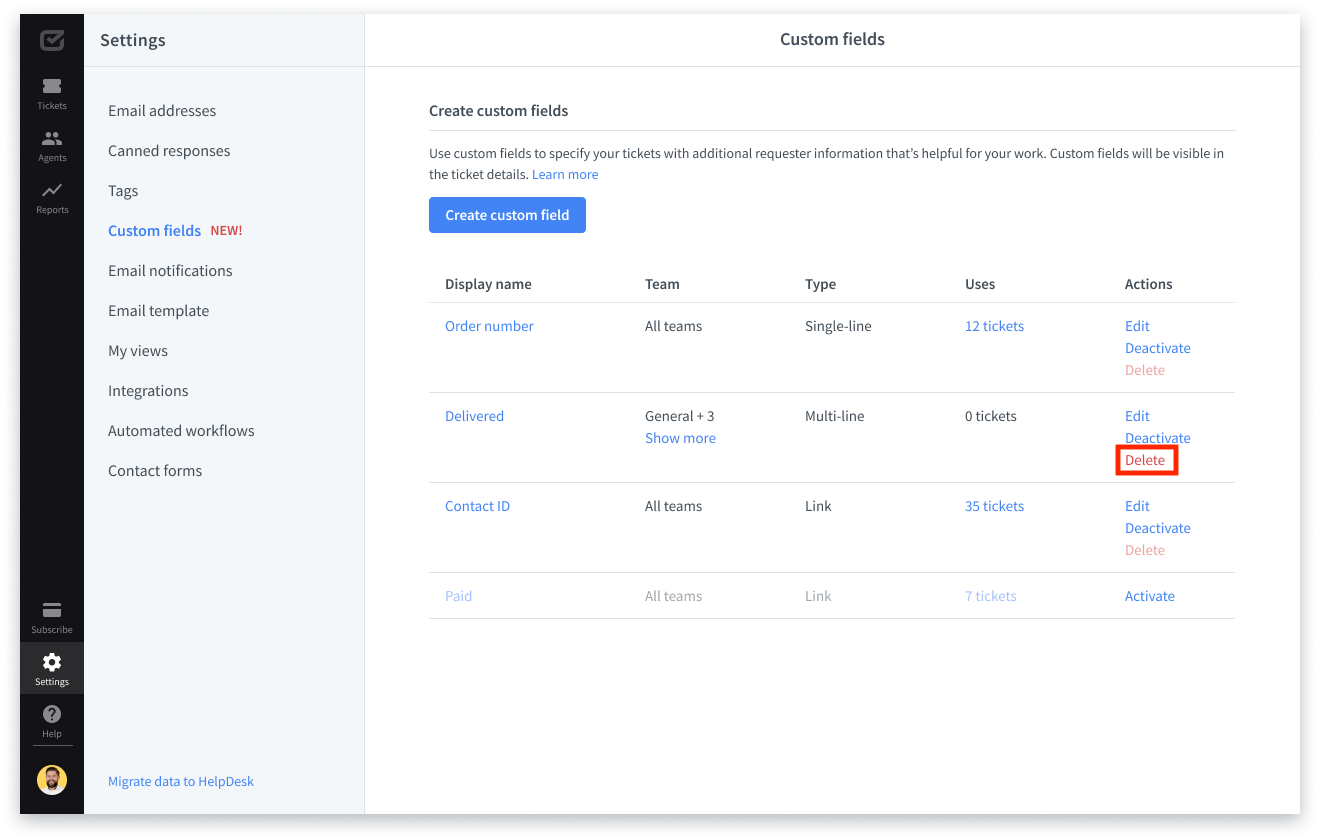Open Integrations settings
1320x840 pixels.
[x=148, y=391]
